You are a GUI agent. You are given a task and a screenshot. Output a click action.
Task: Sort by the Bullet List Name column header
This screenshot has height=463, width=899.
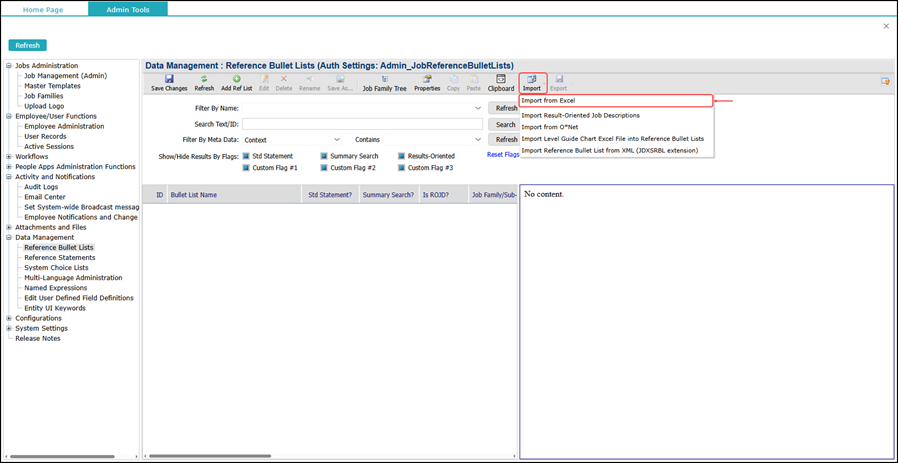(234, 195)
